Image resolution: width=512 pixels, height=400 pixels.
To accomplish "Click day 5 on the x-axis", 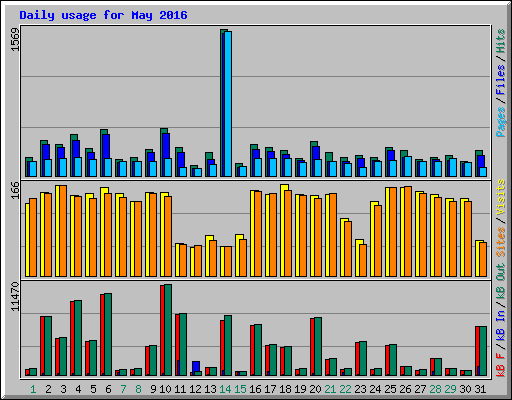I will 93,389.
